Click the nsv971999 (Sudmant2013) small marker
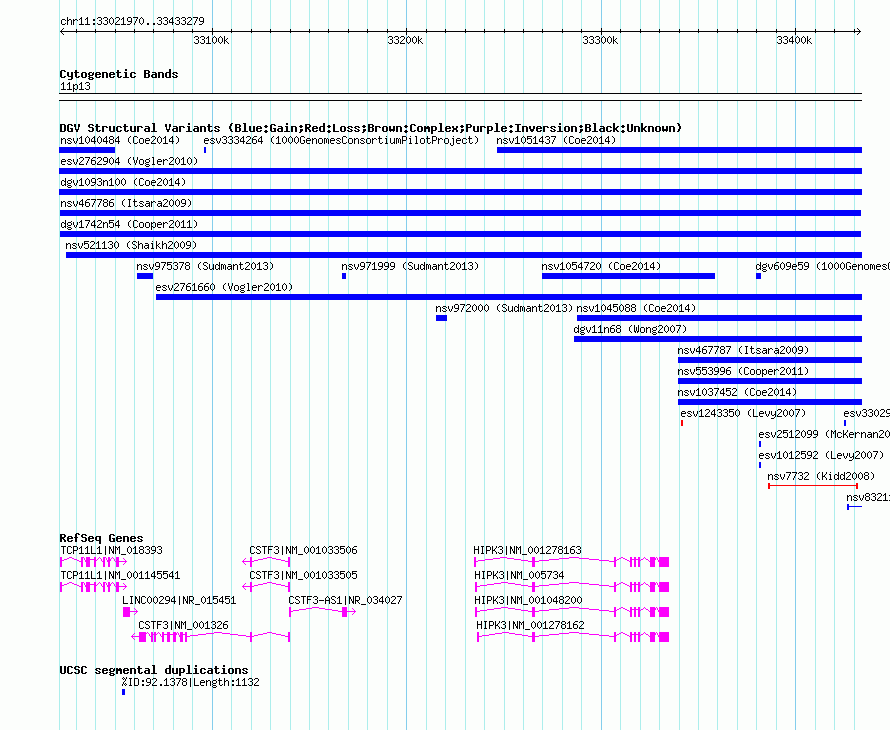This screenshot has height=730, width=890. coord(344,276)
